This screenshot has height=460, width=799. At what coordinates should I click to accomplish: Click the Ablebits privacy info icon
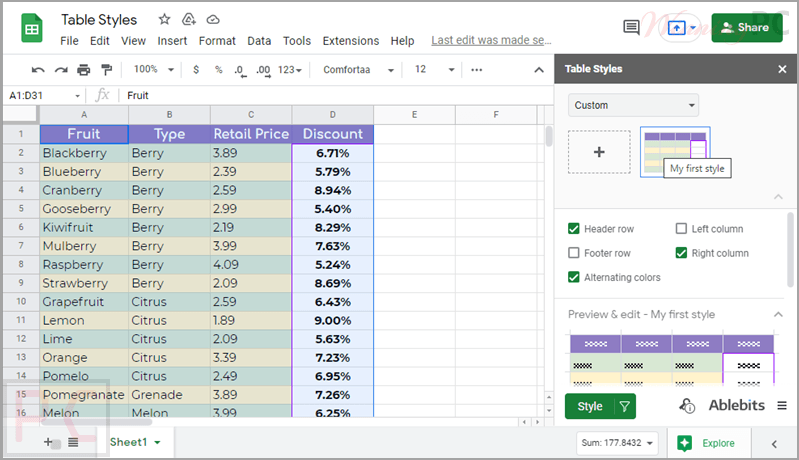point(687,406)
